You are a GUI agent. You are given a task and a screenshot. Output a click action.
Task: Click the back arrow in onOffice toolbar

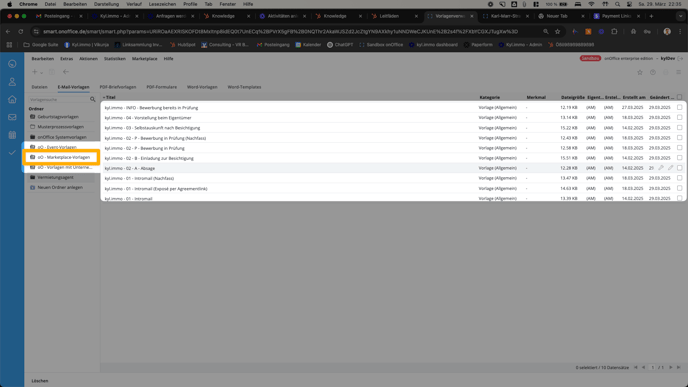click(x=66, y=72)
